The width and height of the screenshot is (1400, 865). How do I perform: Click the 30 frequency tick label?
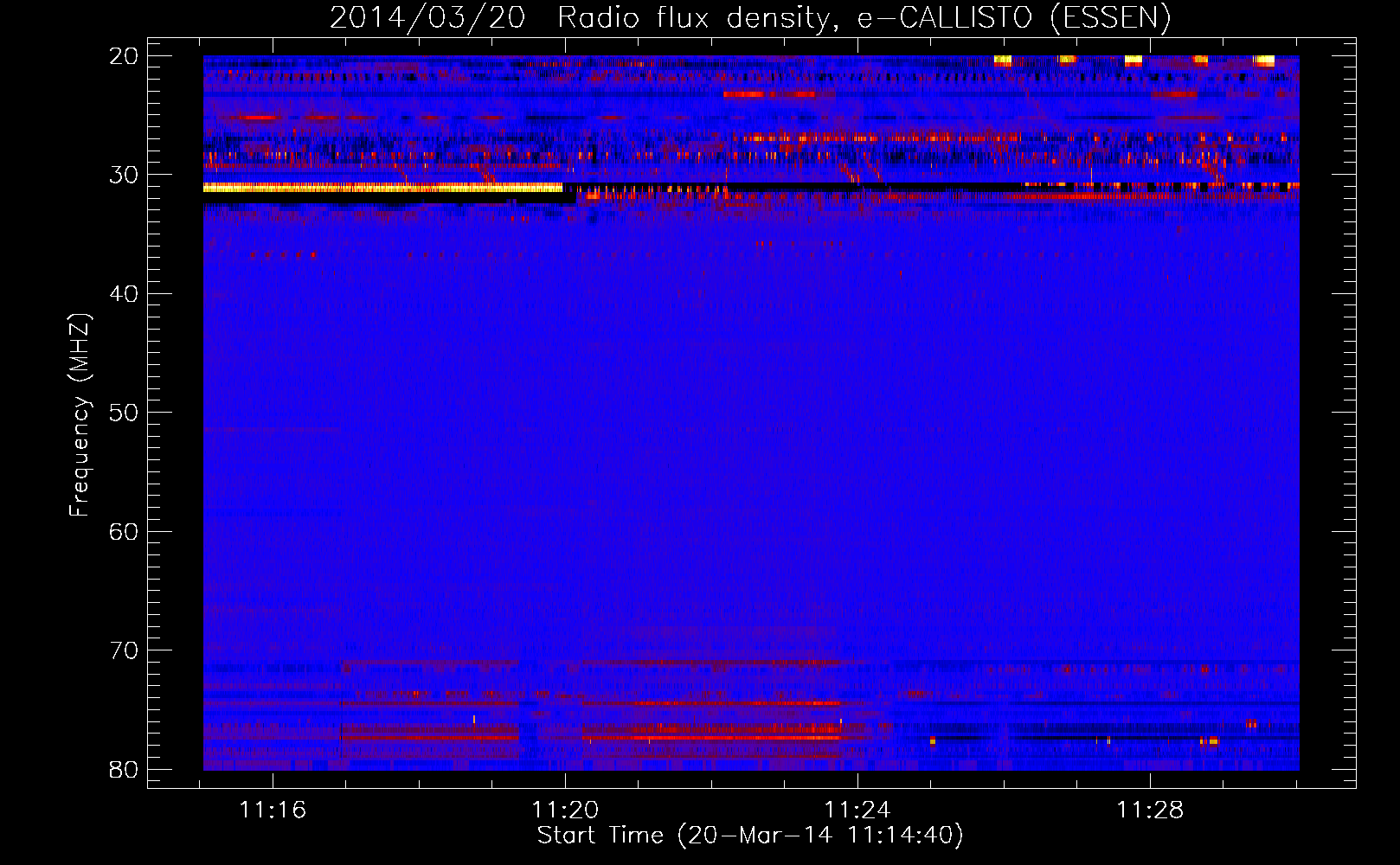tap(125, 175)
